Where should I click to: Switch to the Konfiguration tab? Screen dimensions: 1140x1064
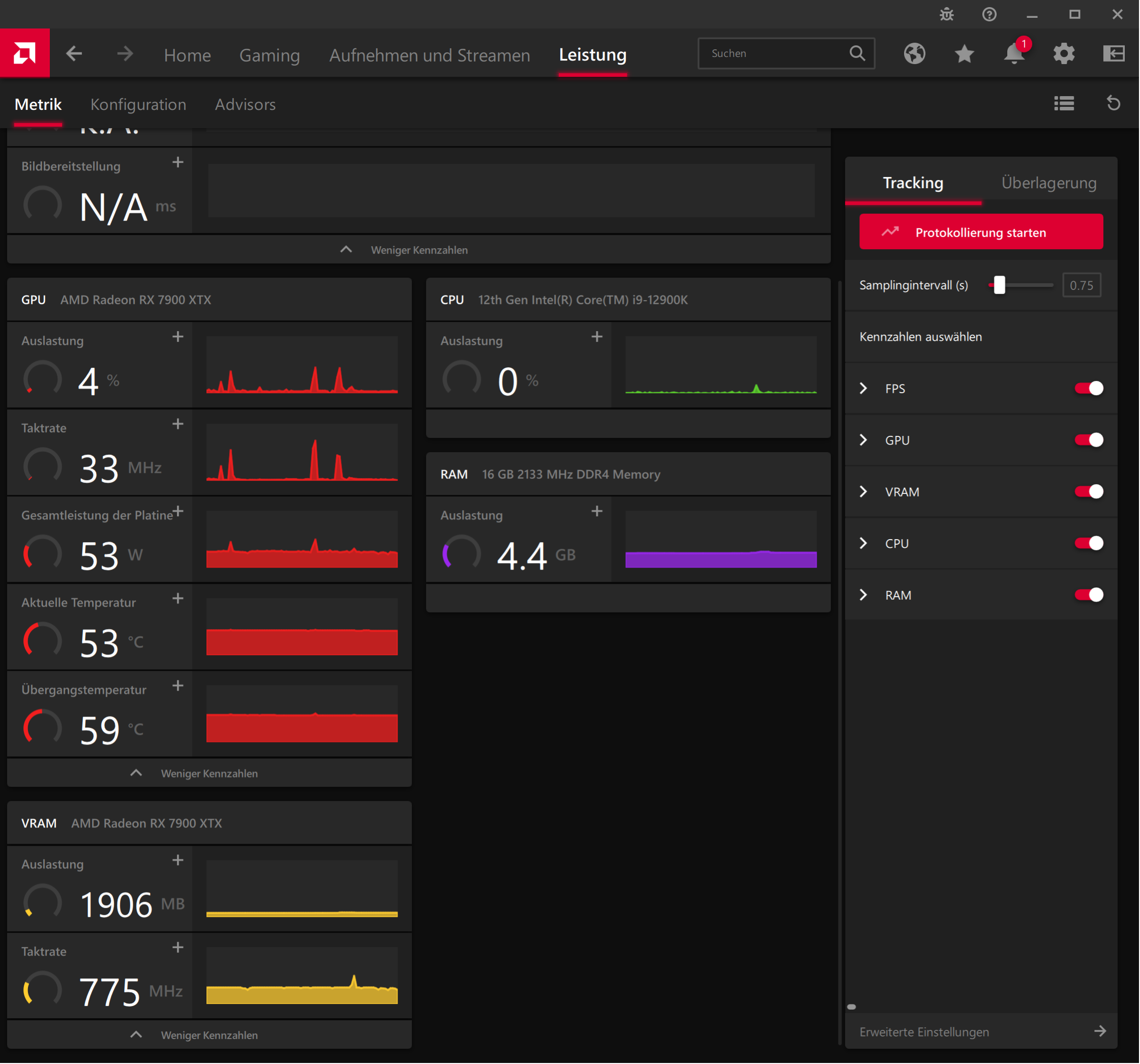click(x=138, y=104)
